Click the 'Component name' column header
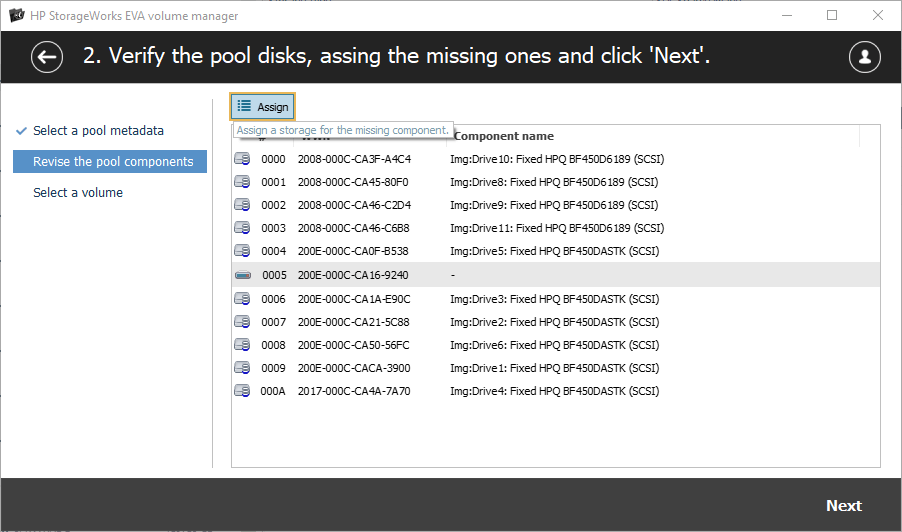Image resolution: width=902 pixels, height=532 pixels. (x=503, y=136)
